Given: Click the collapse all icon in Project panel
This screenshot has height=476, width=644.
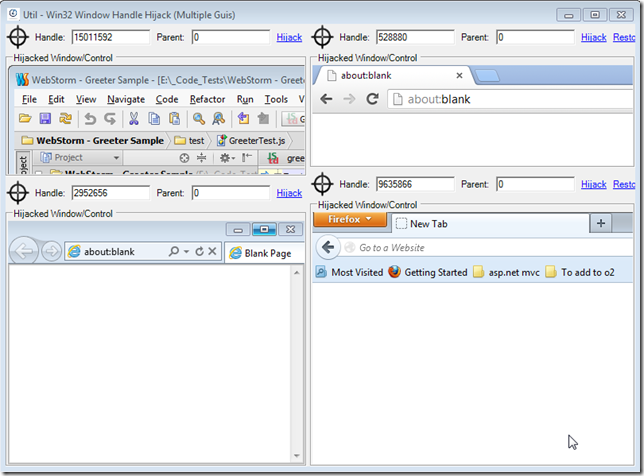Looking at the screenshot, I should [x=202, y=158].
